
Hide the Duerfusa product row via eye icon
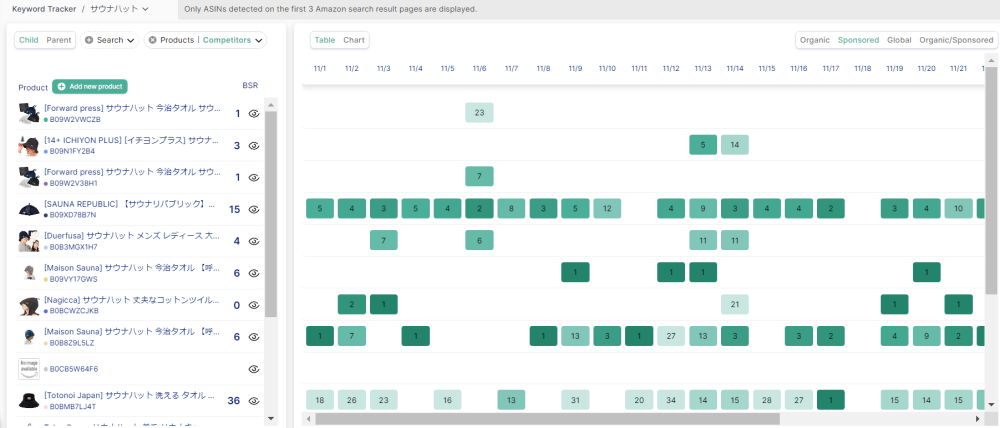click(x=254, y=241)
